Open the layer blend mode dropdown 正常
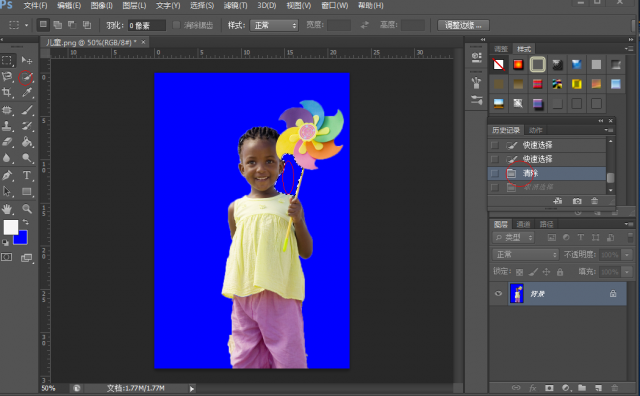Viewport: 640px width, 396px height. (x=526, y=254)
